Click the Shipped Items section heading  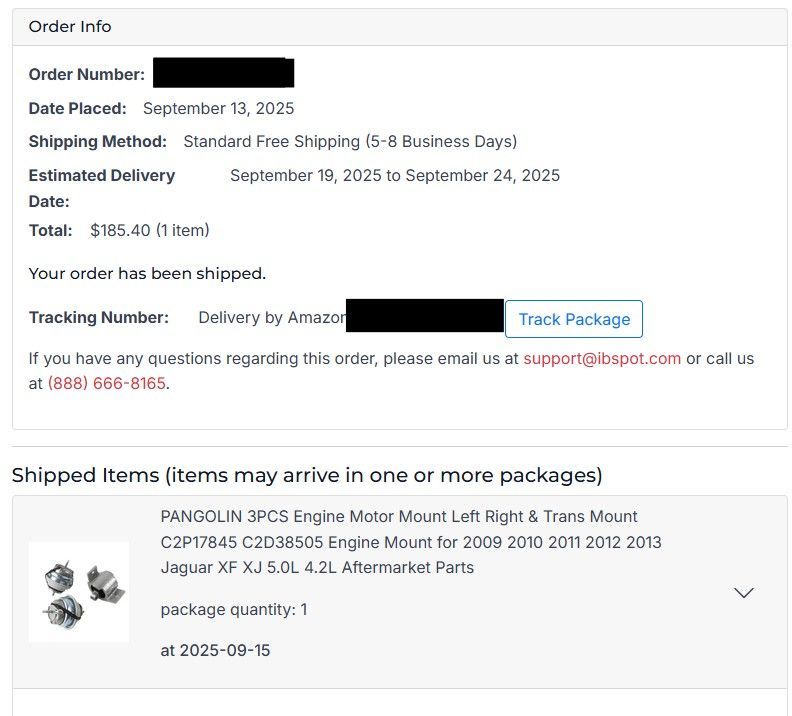point(307,475)
